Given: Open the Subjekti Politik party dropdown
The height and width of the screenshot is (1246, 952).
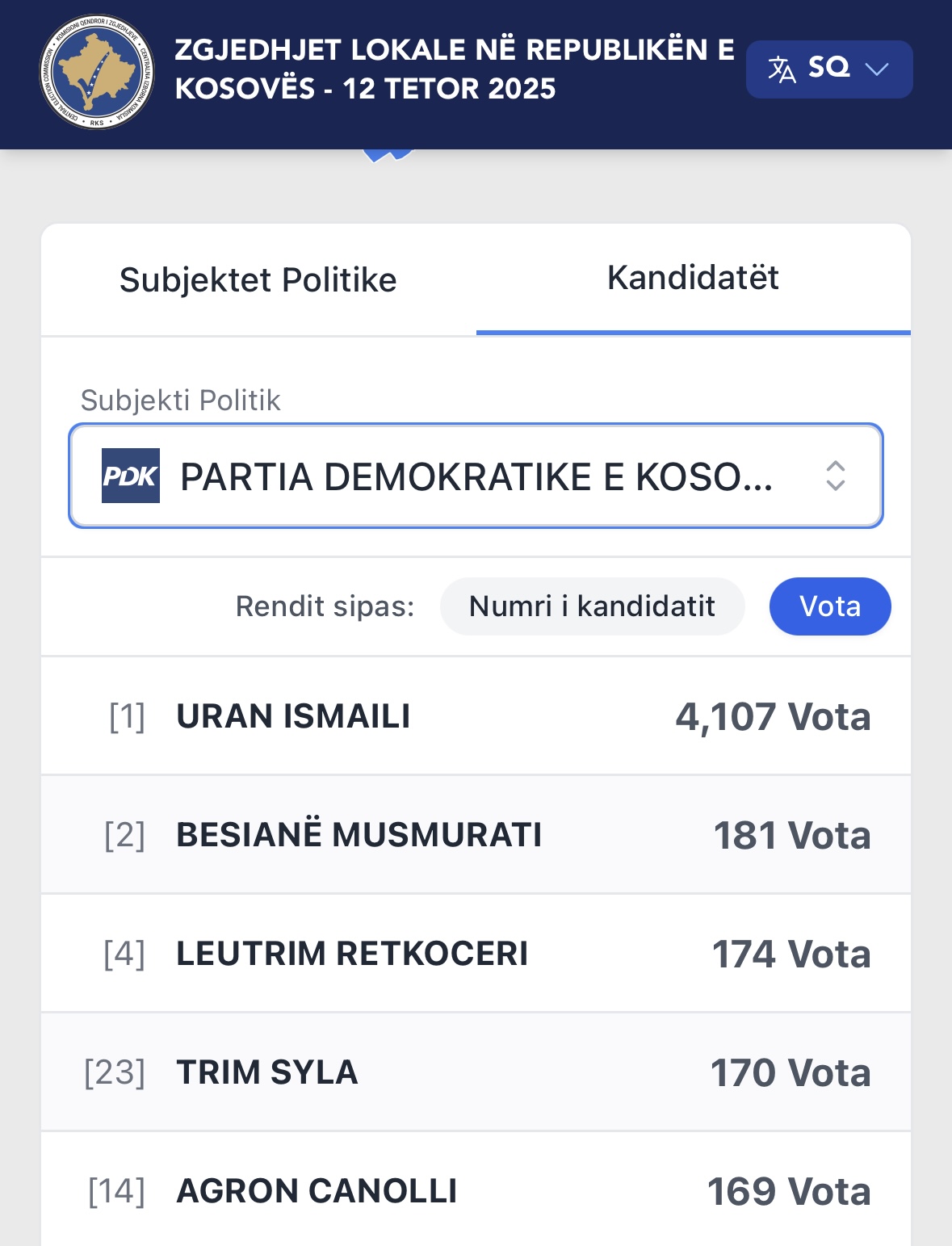Looking at the screenshot, I should [x=476, y=476].
